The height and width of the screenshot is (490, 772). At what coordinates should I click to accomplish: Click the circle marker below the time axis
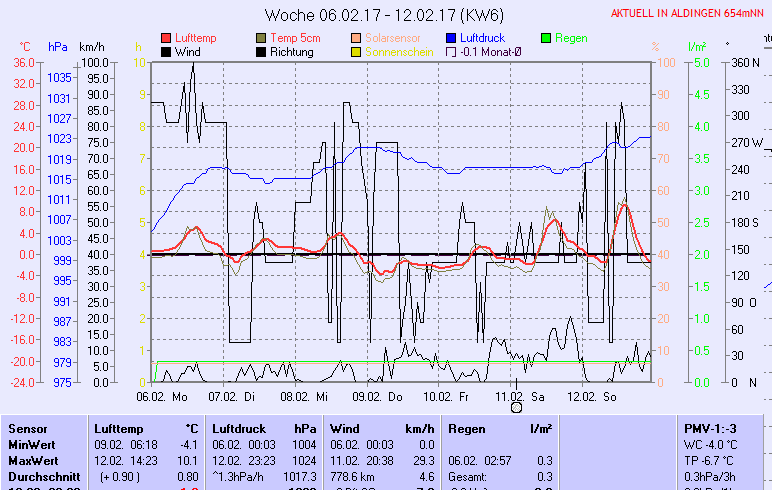point(517,407)
